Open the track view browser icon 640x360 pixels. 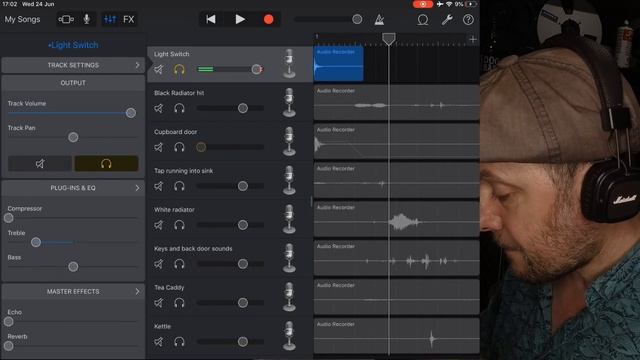[x=66, y=19]
